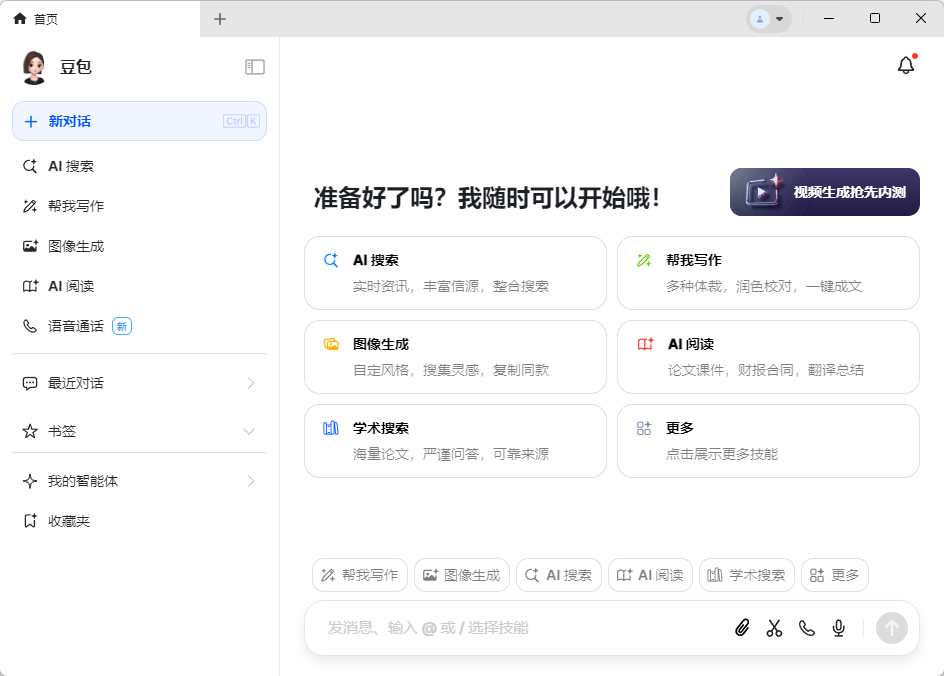Click the orange 图像生成 card icon
This screenshot has height=676, width=944.
[331, 344]
